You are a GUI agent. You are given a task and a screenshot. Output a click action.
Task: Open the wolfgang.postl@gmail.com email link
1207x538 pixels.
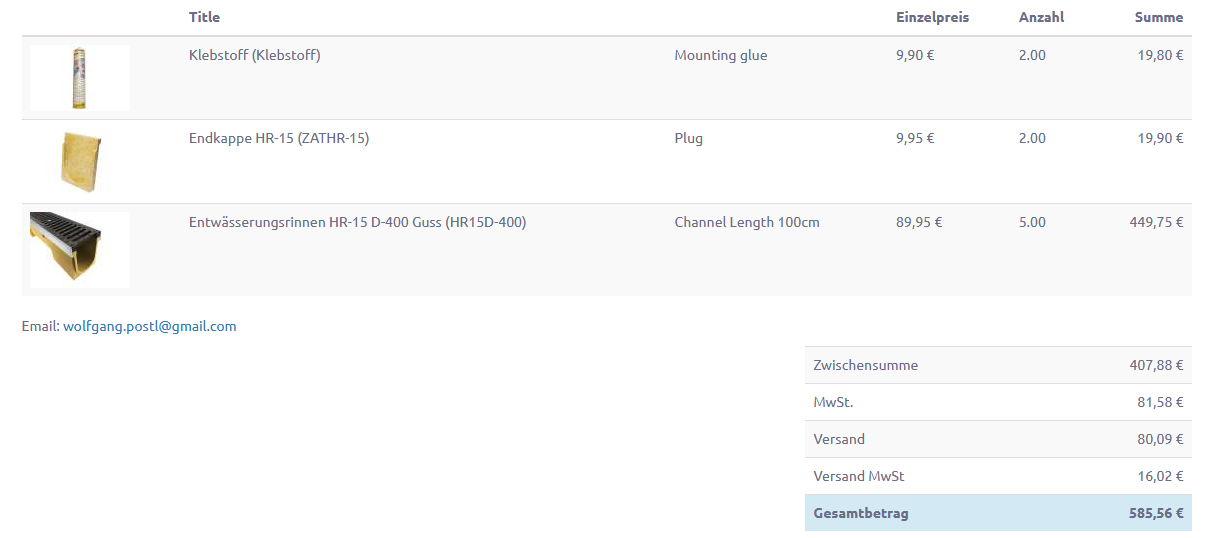click(x=150, y=326)
